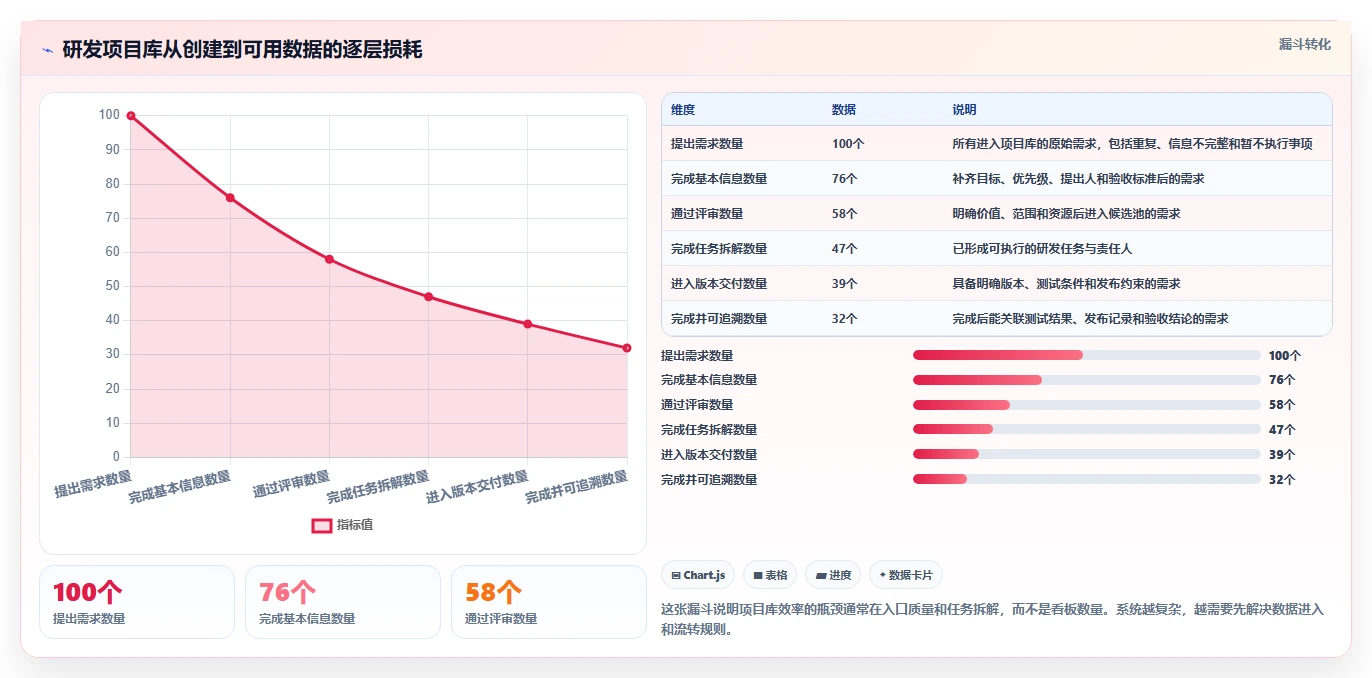Click the 通过评审数量 label on chart x-axis
This screenshot has width=1372, height=678.
[291, 483]
